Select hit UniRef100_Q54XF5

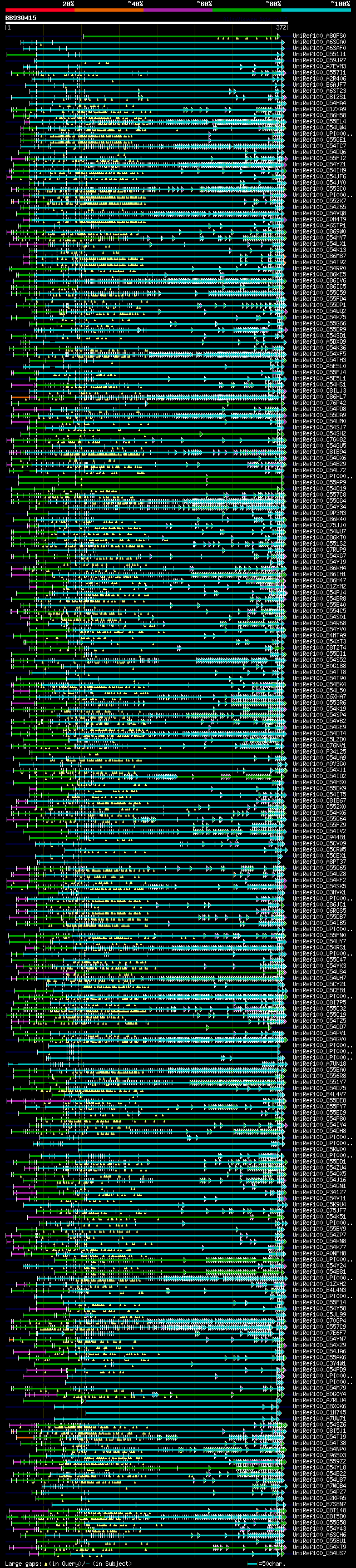point(319,354)
